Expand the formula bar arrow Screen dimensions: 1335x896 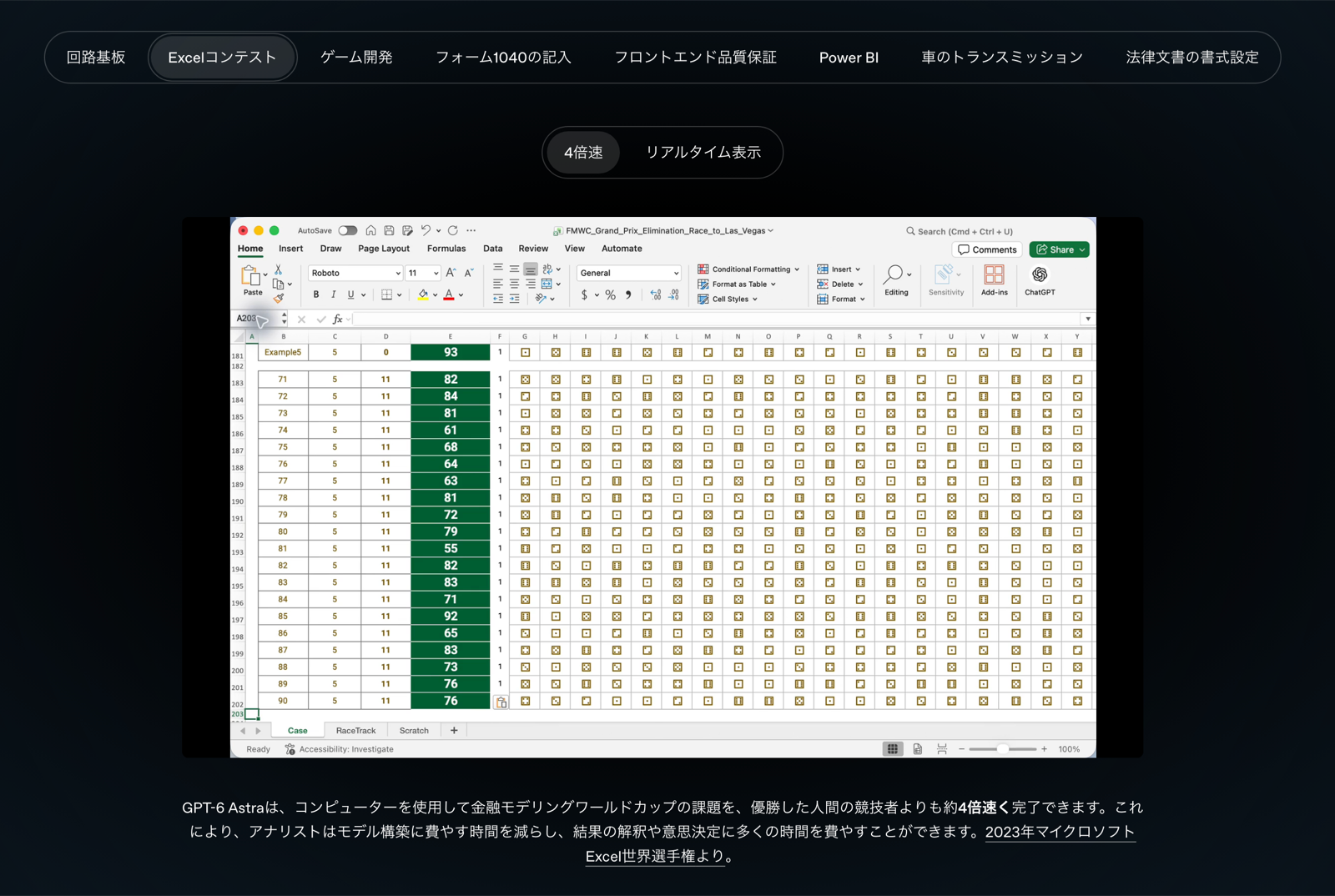click(x=1087, y=319)
